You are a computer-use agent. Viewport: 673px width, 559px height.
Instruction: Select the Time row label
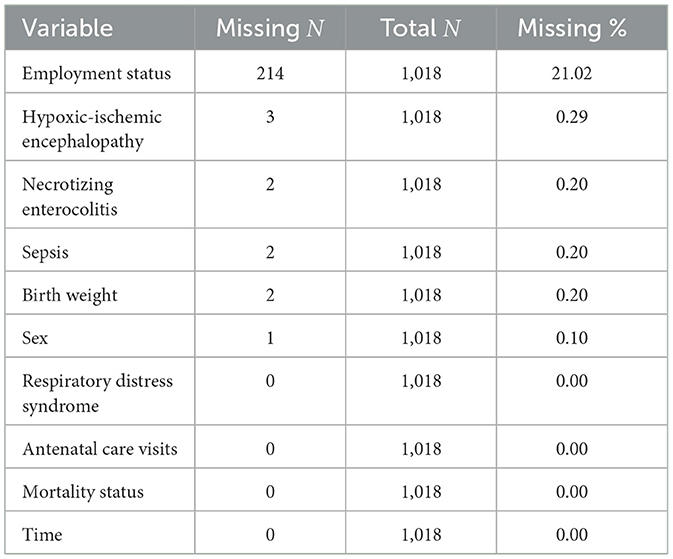tap(42, 535)
